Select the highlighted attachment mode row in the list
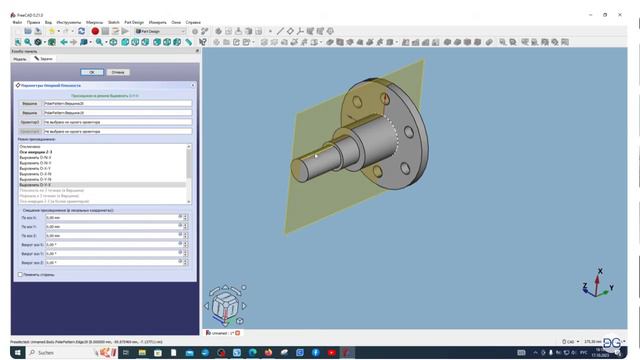640x360 pixels. tap(102, 185)
